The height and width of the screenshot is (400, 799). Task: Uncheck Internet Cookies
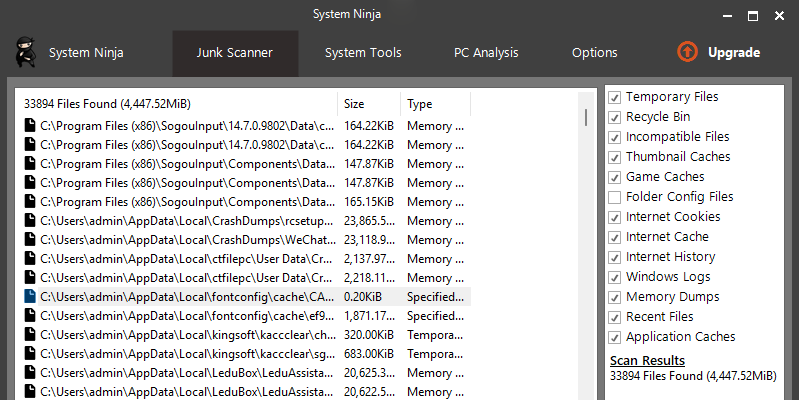(615, 217)
